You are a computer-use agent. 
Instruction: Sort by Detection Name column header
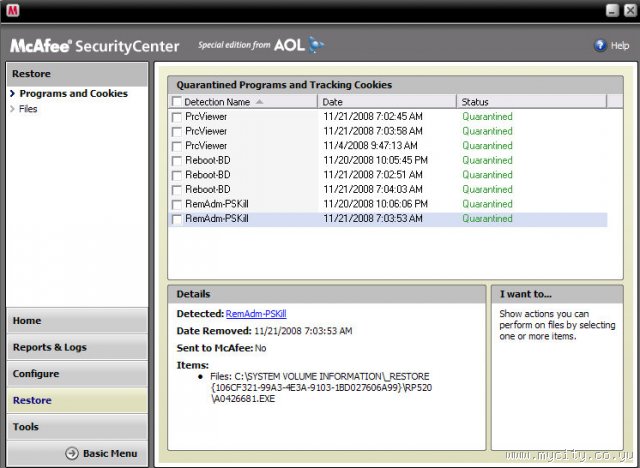click(243, 102)
